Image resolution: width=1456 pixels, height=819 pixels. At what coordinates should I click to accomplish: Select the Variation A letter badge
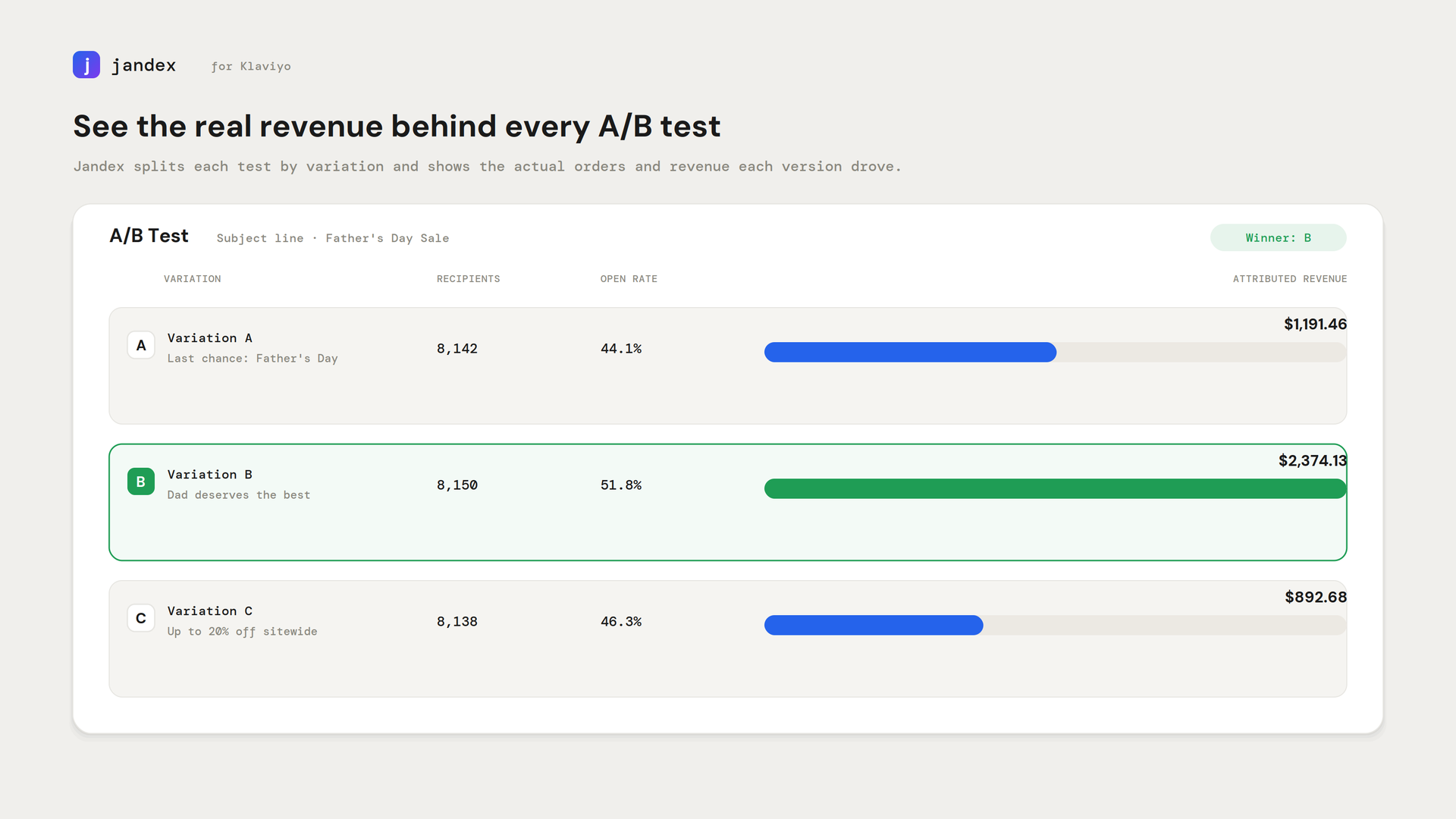coord(141,346)
